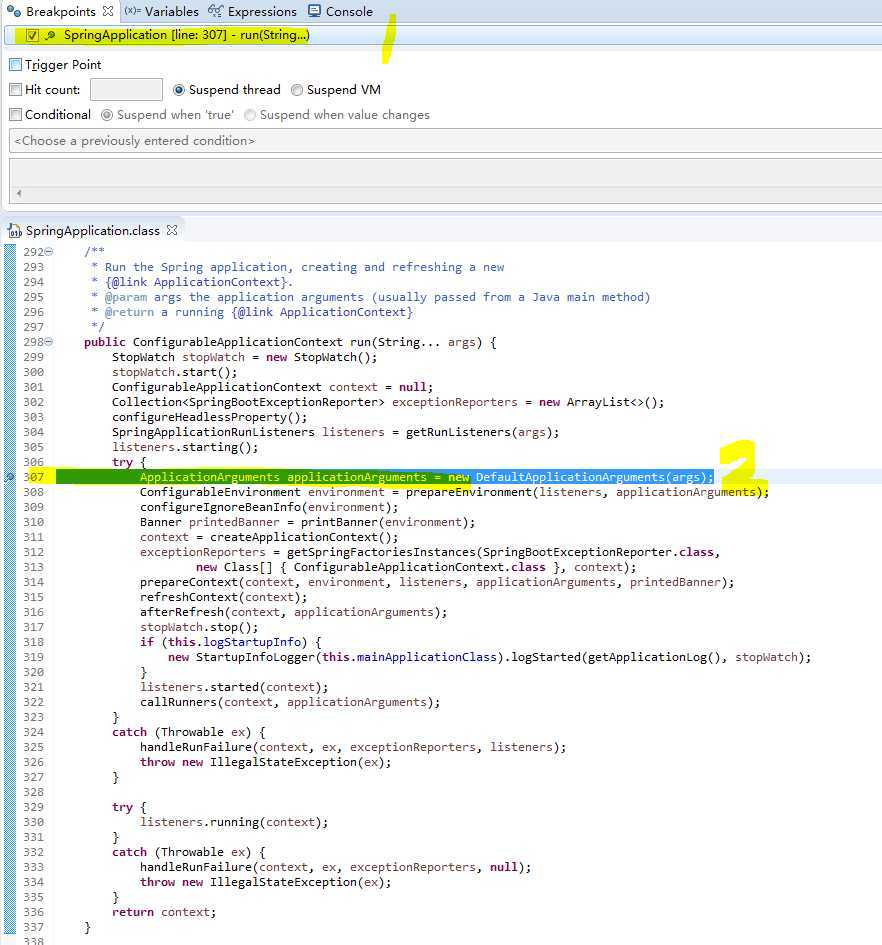882x945 pixels.
Task: Click the listeners.running(context) statement
Action: pyautogui.click(x=234, y=822)
